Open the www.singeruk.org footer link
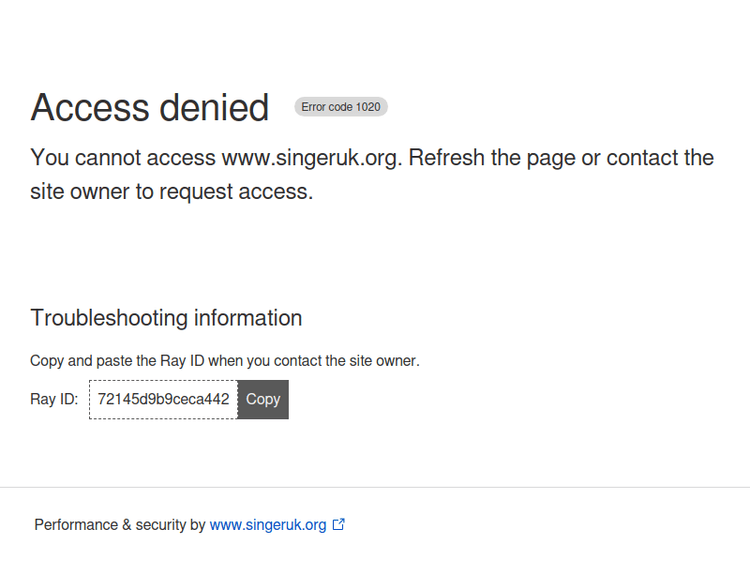The image size is (750, 563). (268, 525)
